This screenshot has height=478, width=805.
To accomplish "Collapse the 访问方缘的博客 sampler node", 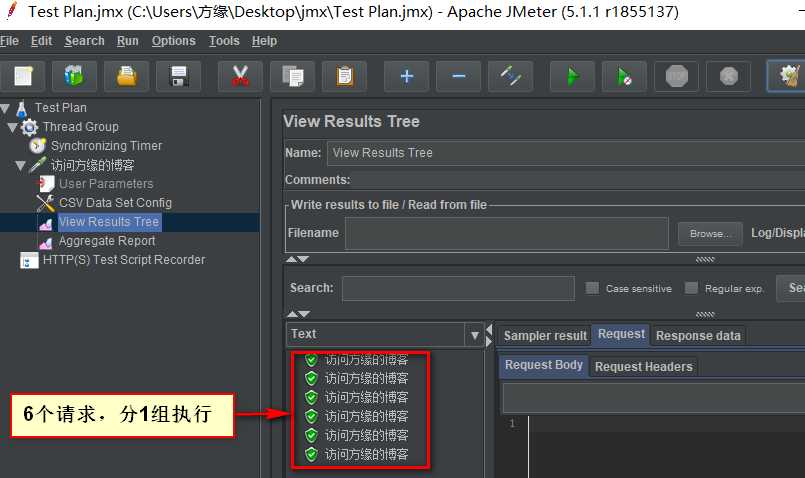I will click(x=21, y=165).
